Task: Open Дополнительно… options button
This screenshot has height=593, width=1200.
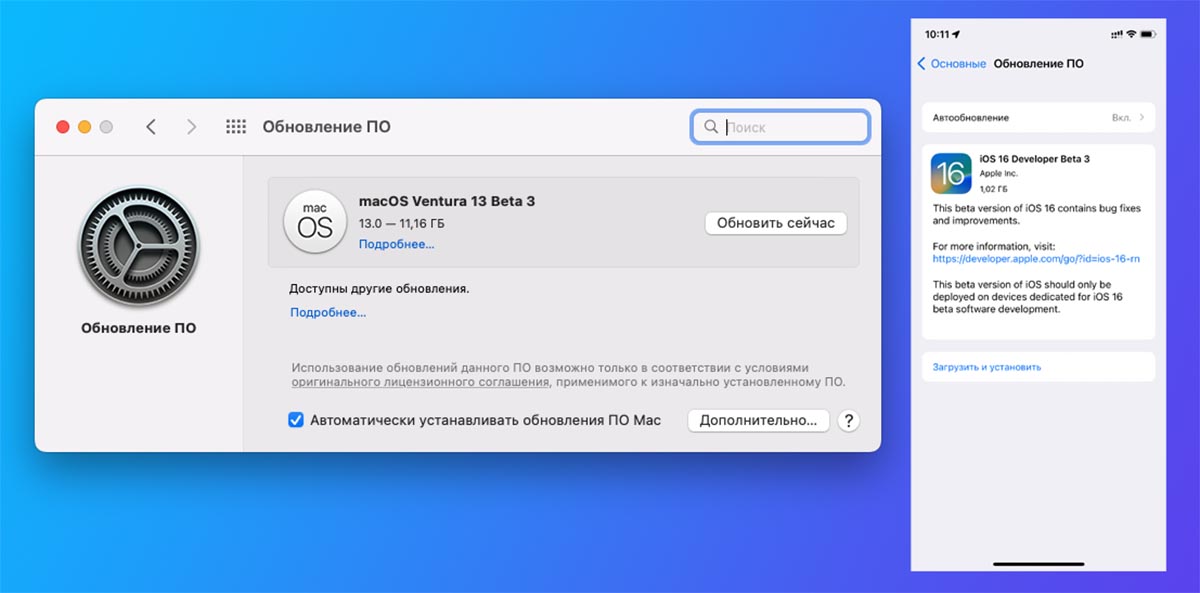Action: (x=759, y=421)
